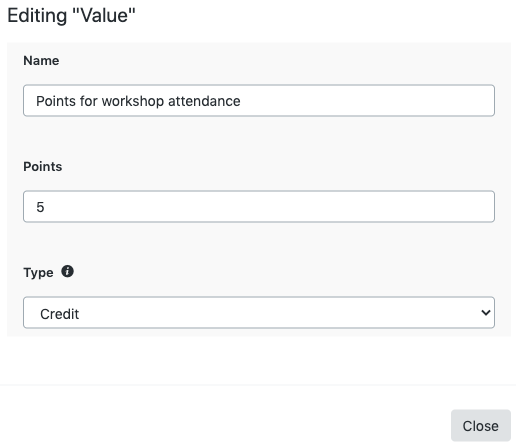This screenshot has height=447, width=516.
Task: Click the Name field label
Action: [41, 61]
